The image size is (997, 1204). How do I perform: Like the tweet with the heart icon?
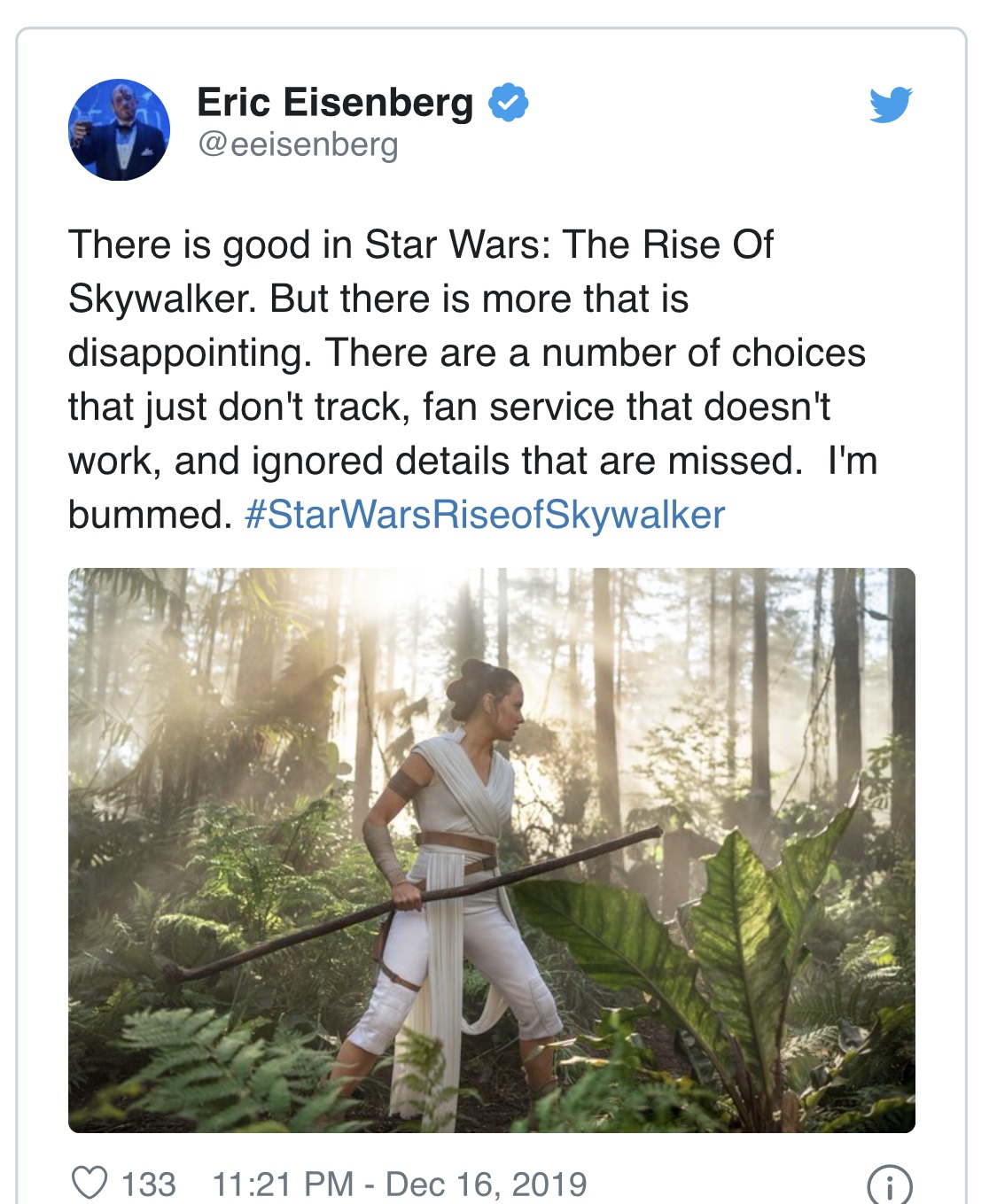89,1183
